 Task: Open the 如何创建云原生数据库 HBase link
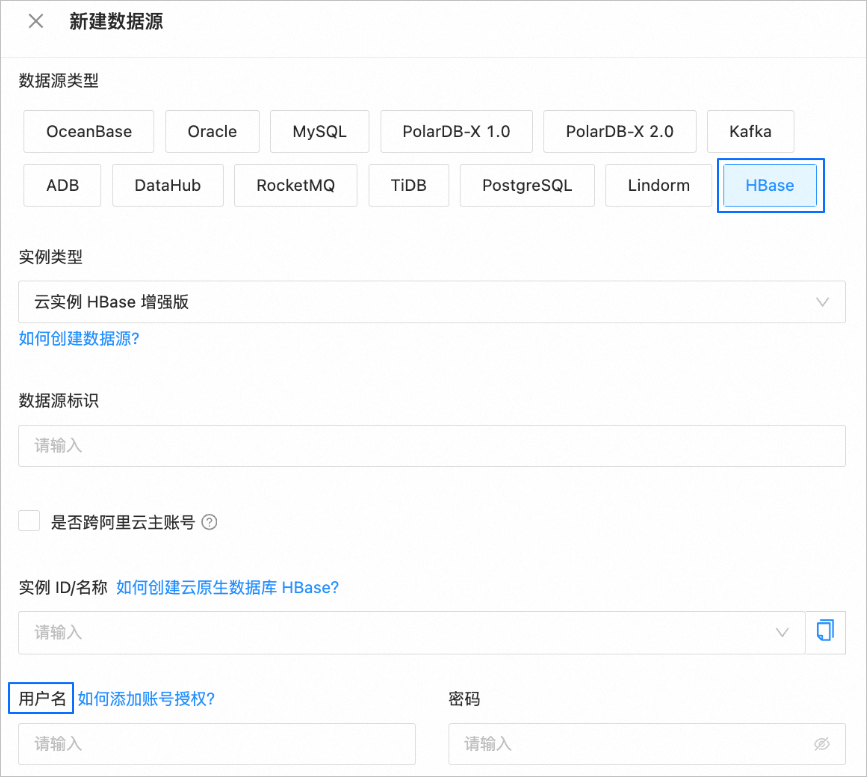click(226, 588)
